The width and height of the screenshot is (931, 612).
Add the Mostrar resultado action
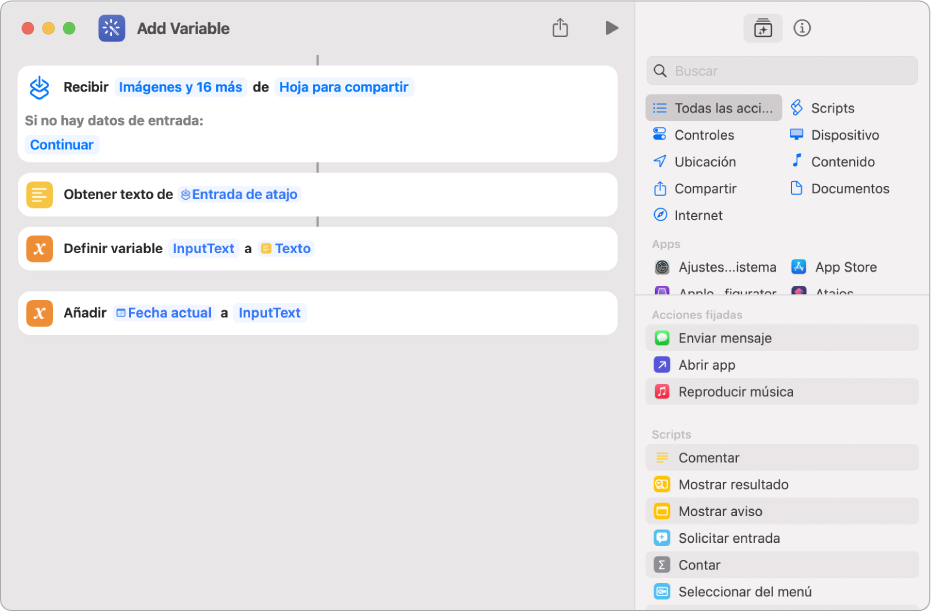(x=782, y=484)
